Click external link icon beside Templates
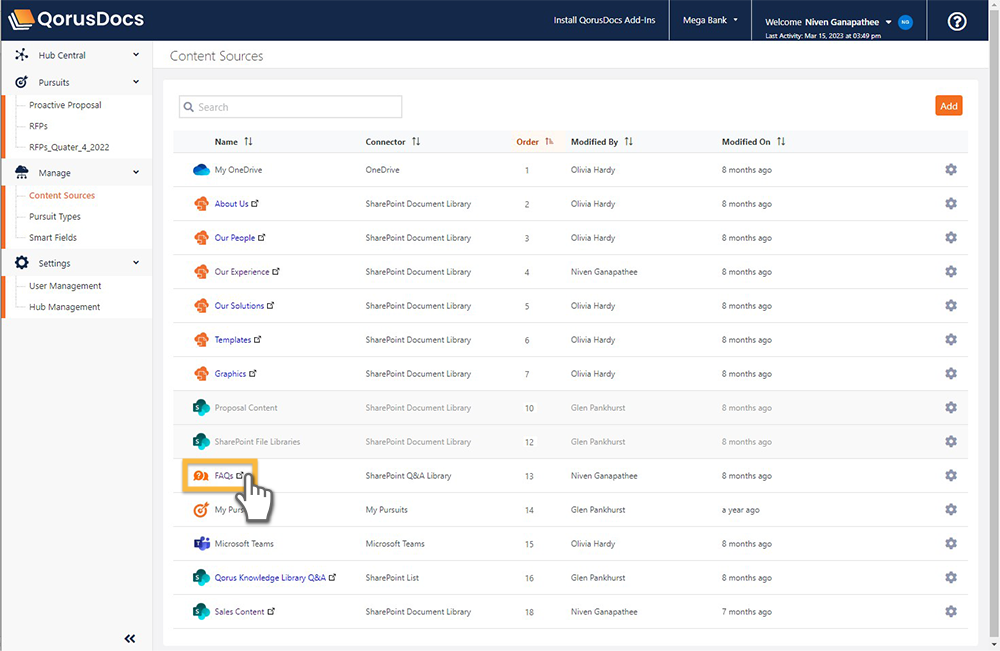Screen dimensions: 1000x651 pos(258,340)
